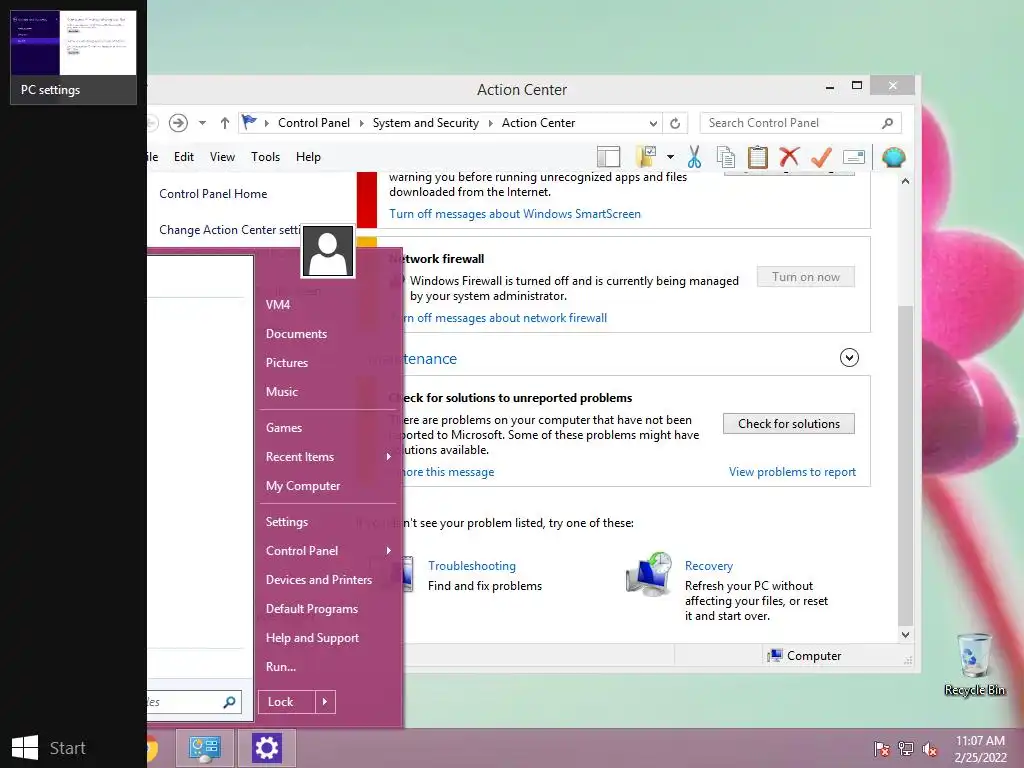1024x768 pixels.
Task: Click scroll up arrow in Action Center
Action: [x=905, y=181]
